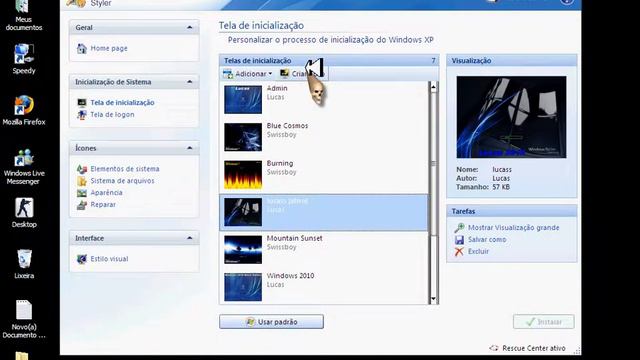Select the Mountain Sunset boot screen
Image resolution: width=640 pixels, height=360 pixels.
pos(324,249)
